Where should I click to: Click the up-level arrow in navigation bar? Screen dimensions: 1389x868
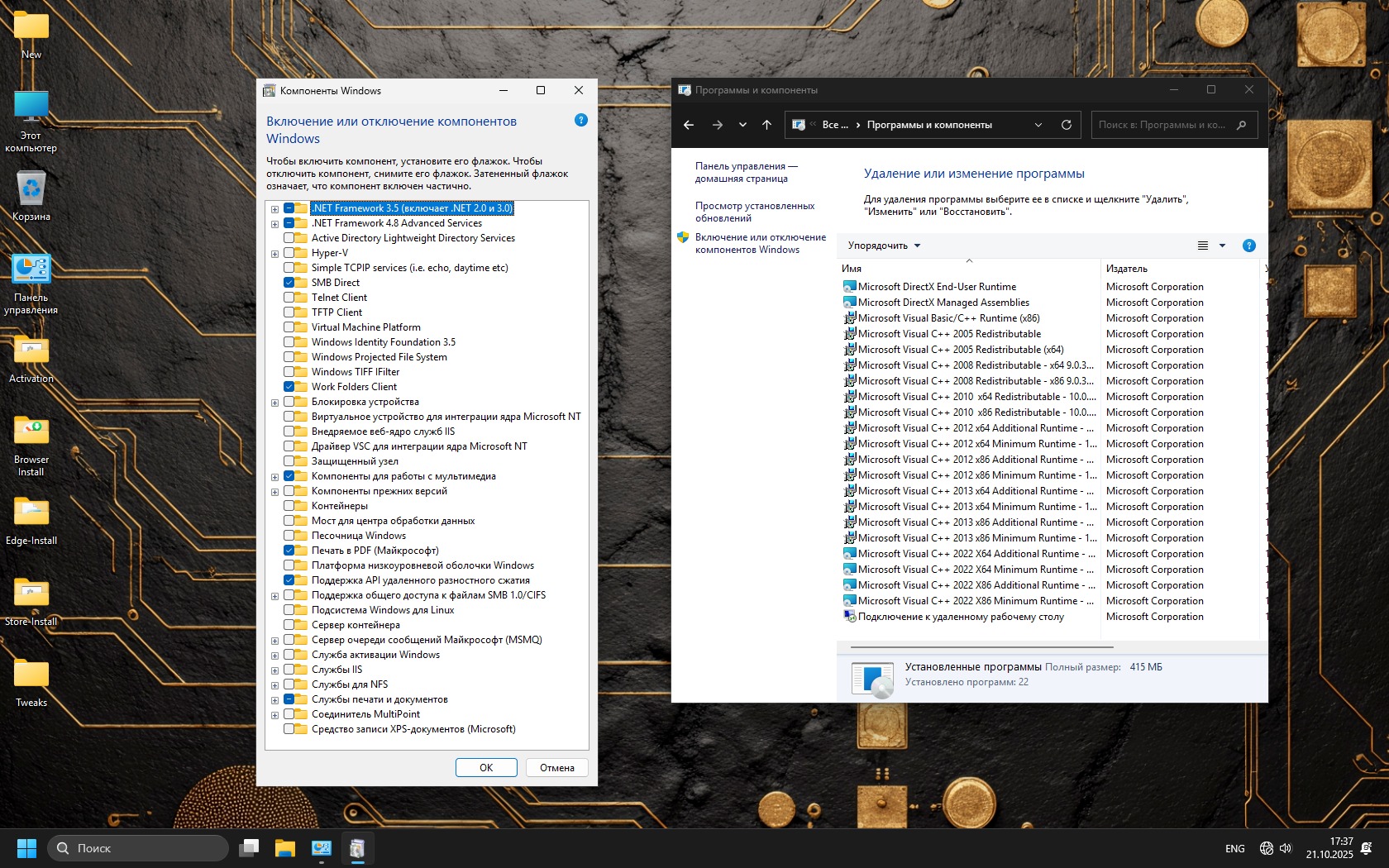click(766, 125)
